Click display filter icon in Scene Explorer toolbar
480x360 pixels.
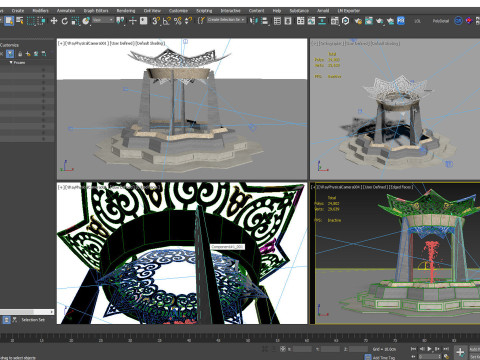tap(10, 54)
